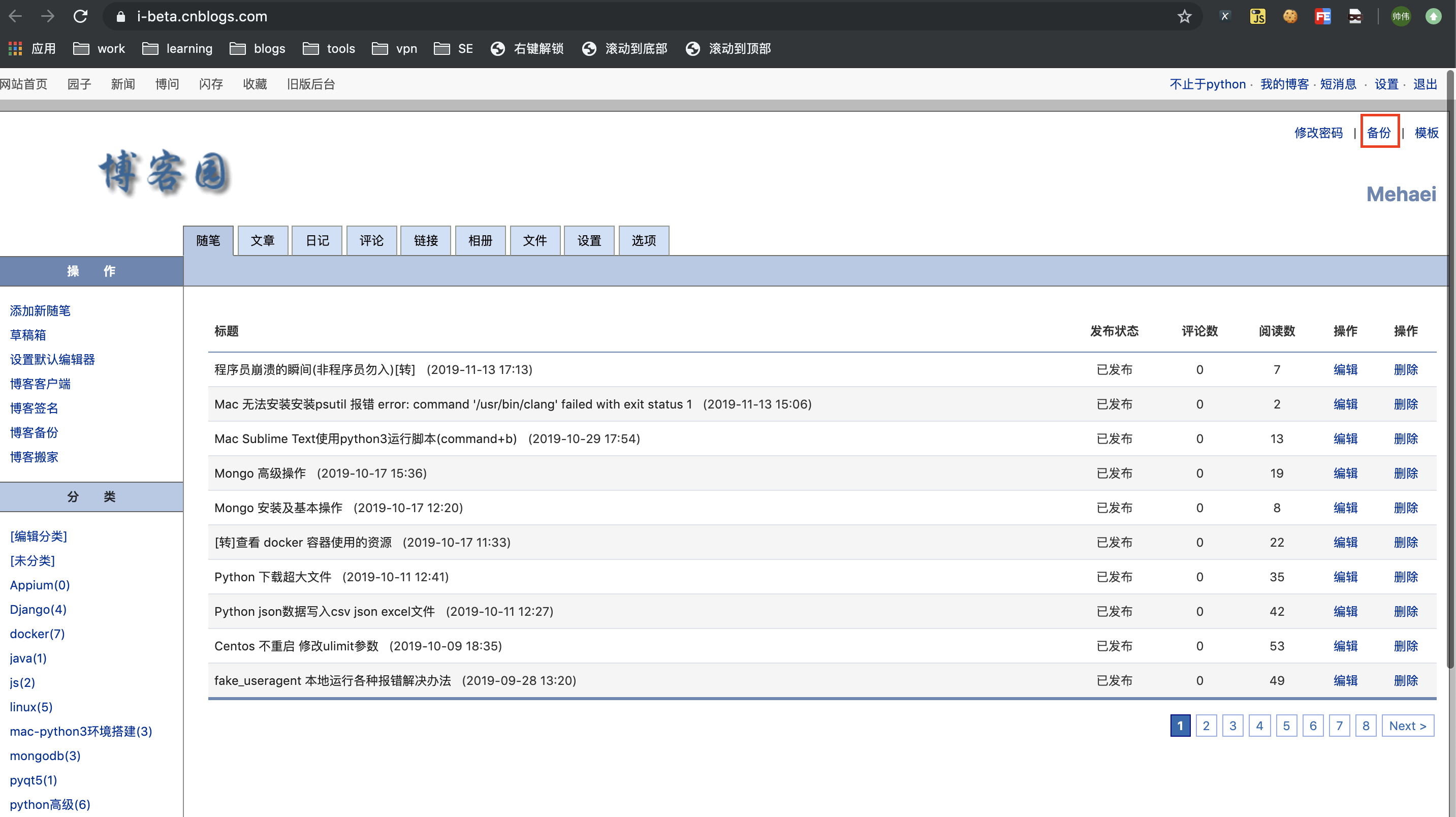Click the bookmark star icon
The height and width of the screenshot is (817, 1456).
(x=1184, y=16)
